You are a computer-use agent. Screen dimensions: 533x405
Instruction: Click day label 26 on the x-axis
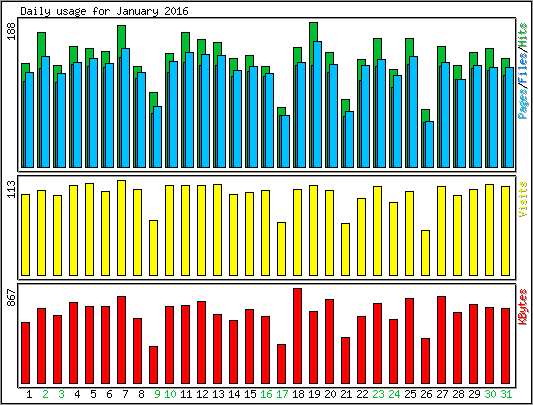[426, 394]
